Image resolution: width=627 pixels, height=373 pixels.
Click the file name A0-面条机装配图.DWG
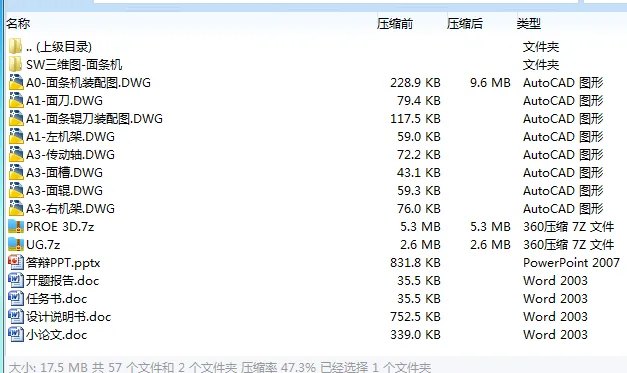[88, 83]
